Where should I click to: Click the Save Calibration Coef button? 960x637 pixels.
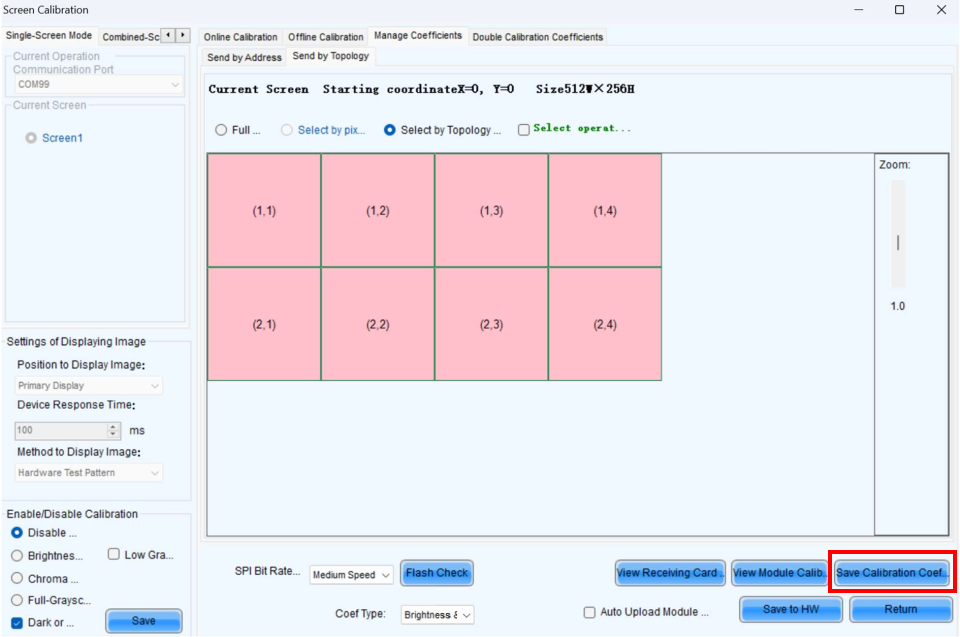[x=891, y=573]
